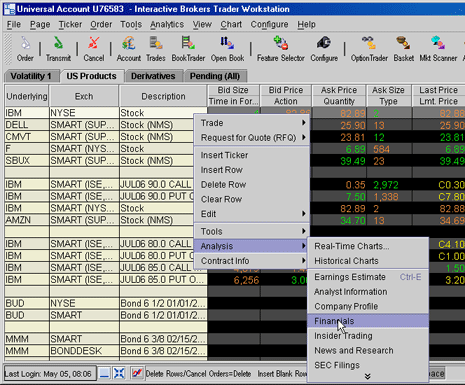Choose Clear Row from context menu
This screenshot has height=385, width=465.
tap(252, 199)
